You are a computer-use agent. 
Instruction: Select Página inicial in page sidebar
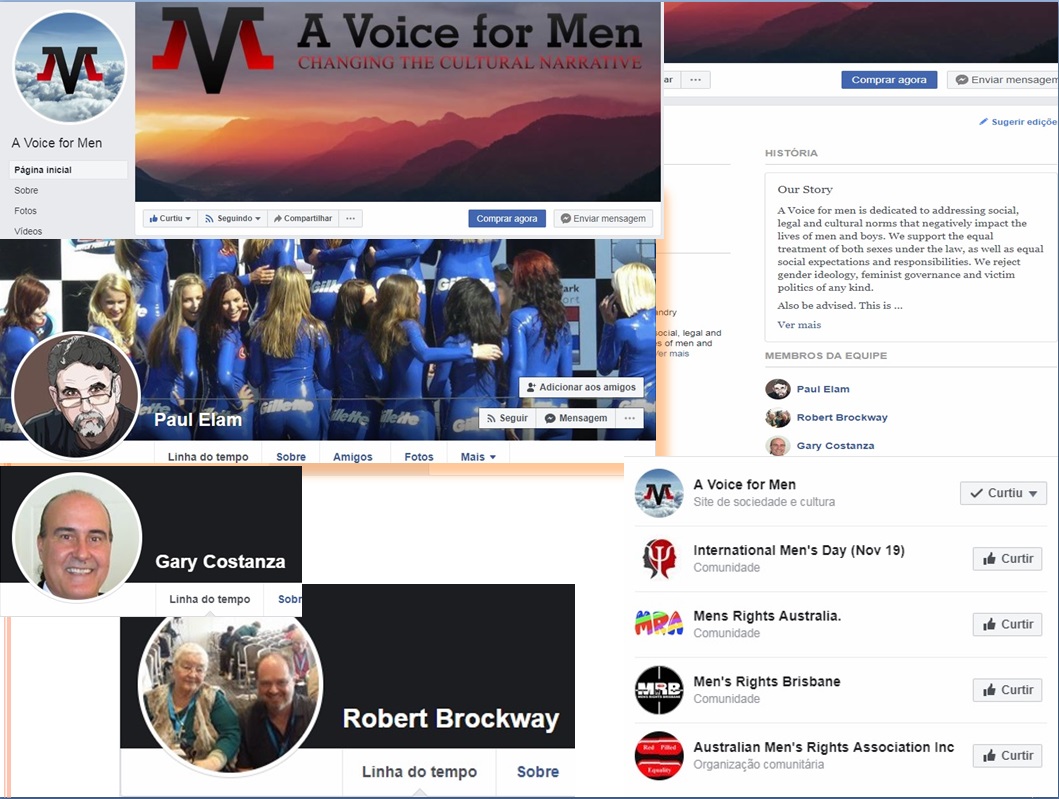(x=69, y=170)
